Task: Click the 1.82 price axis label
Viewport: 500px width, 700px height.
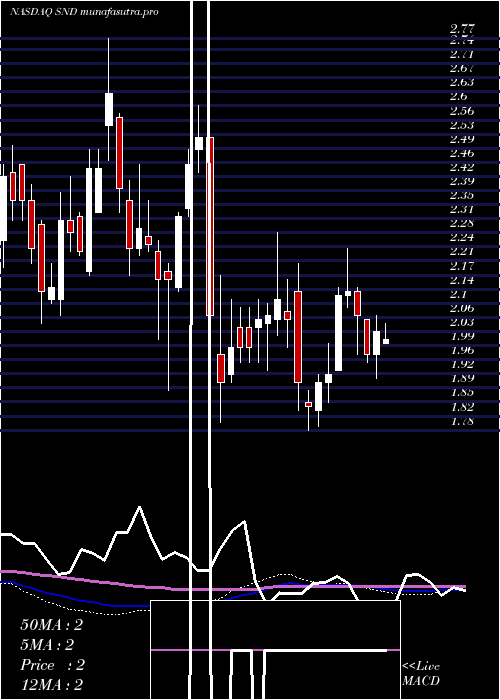Action: 462,408
